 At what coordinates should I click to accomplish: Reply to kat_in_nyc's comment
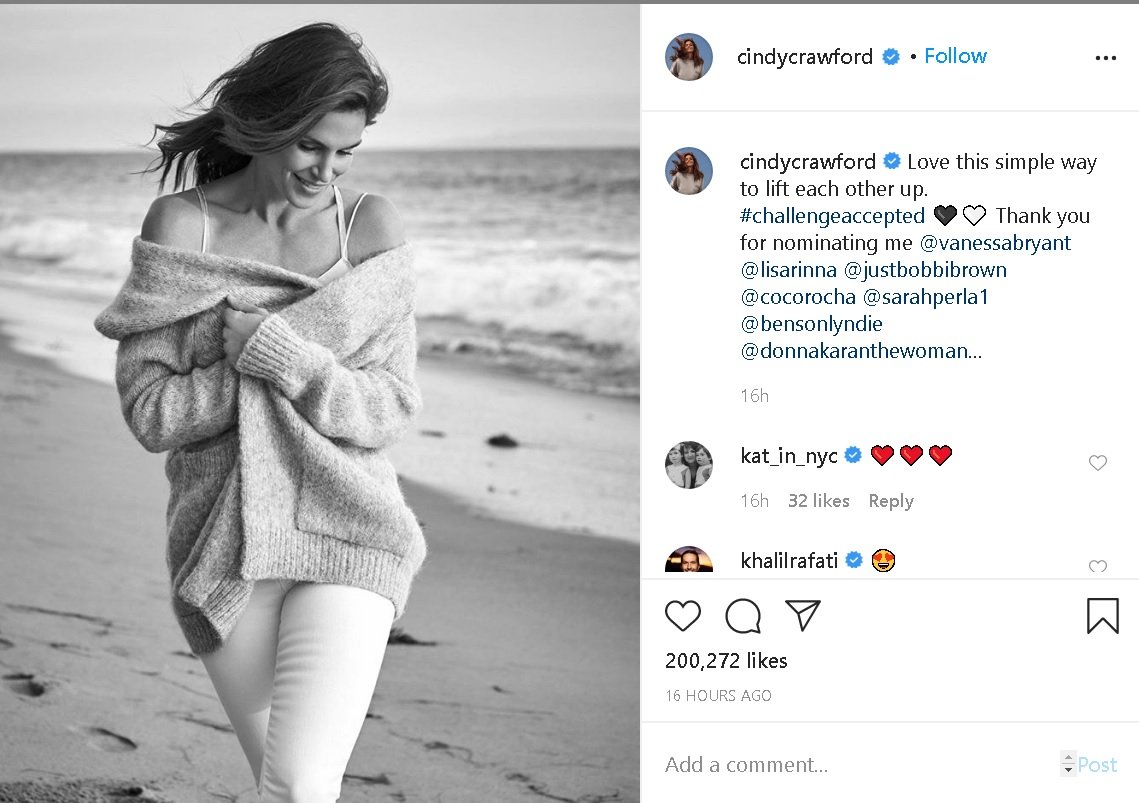click(x=890, y=501)
